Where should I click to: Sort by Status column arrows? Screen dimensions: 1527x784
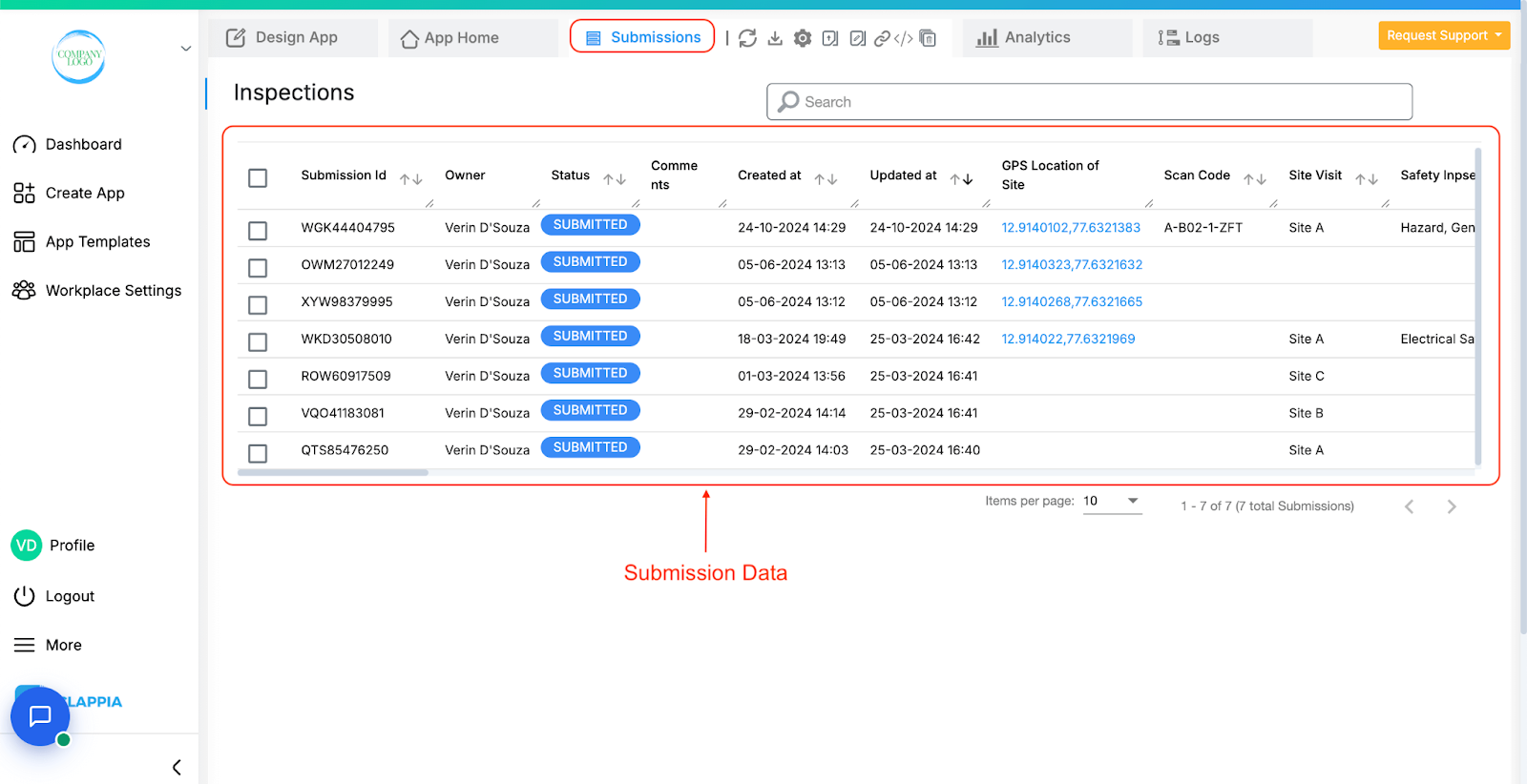(615, 178)
